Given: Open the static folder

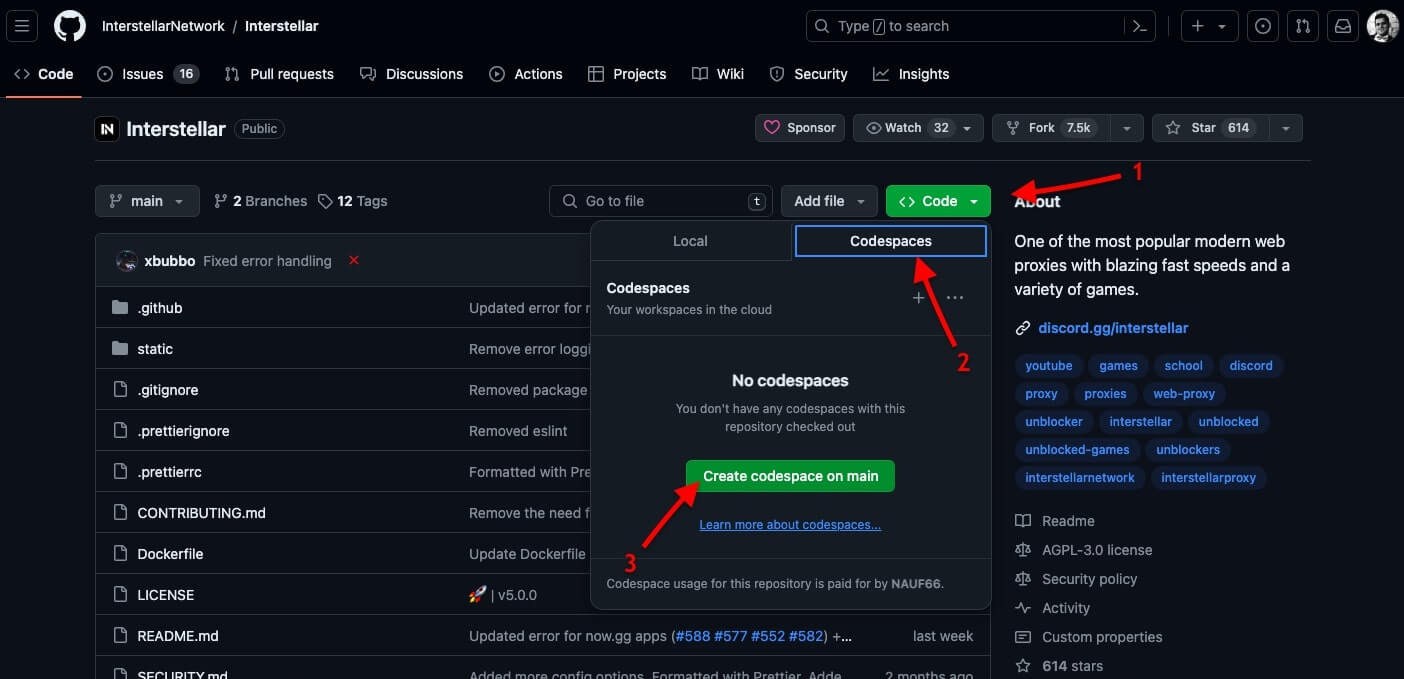Looking at the screenshot, I should click(x=155, y=349).
